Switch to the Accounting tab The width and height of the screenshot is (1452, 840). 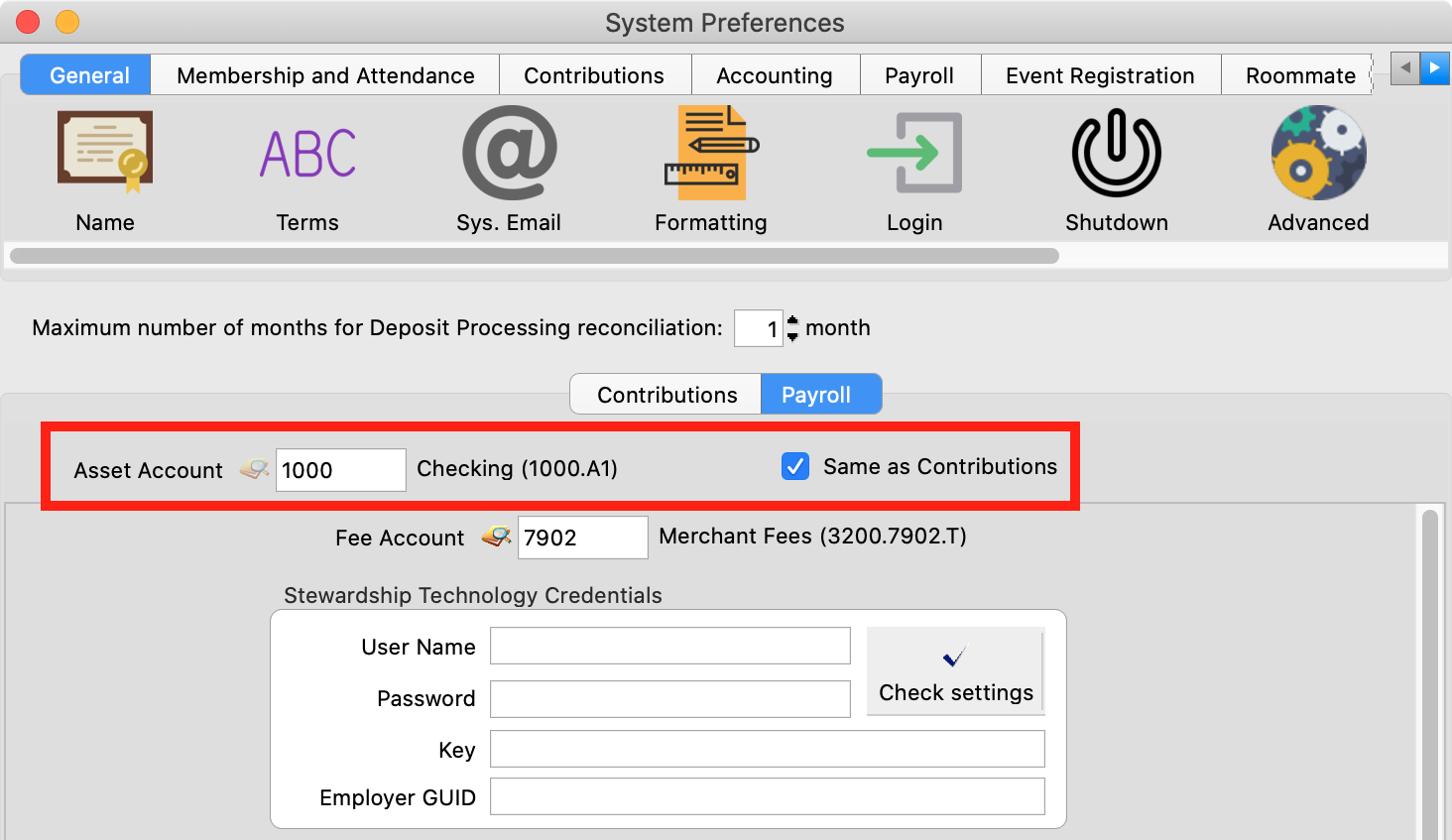[x=774, y=75]
